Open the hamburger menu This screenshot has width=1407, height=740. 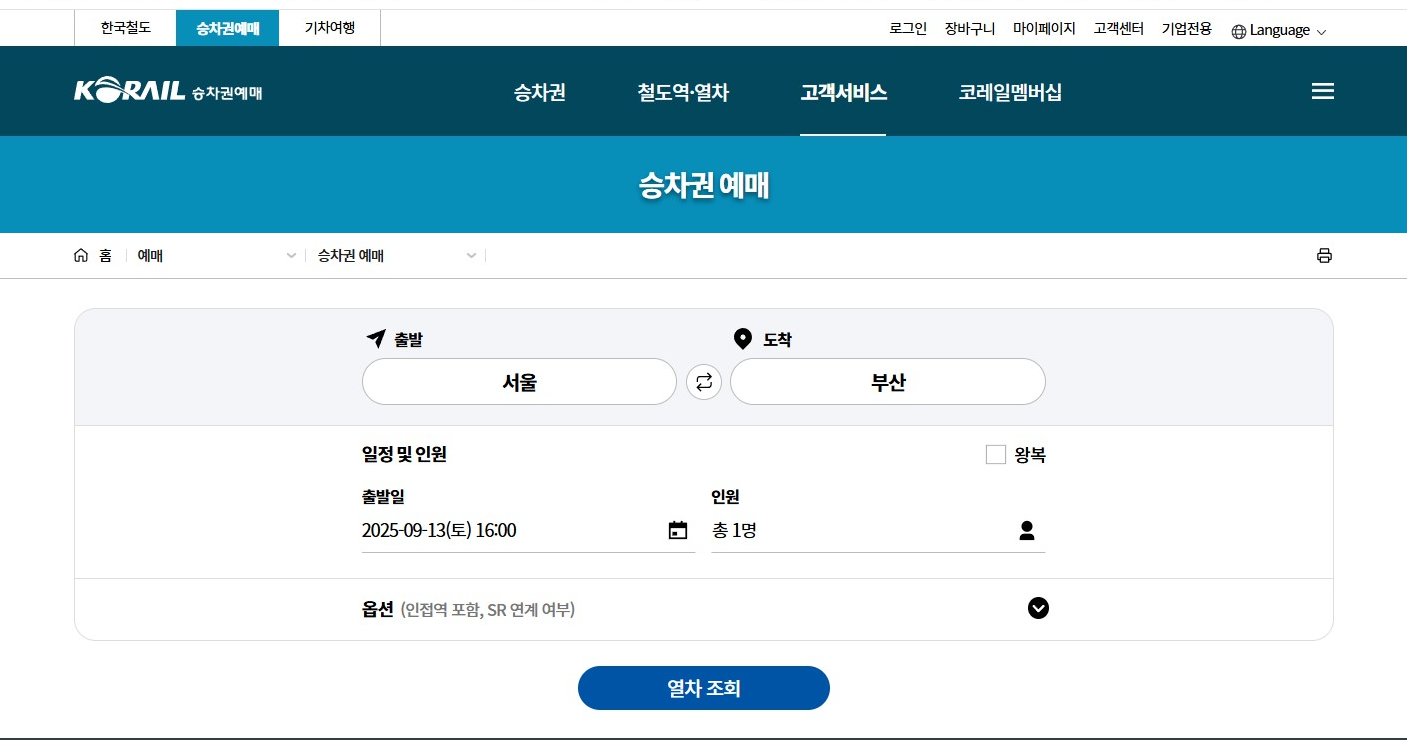[1322, 90]
